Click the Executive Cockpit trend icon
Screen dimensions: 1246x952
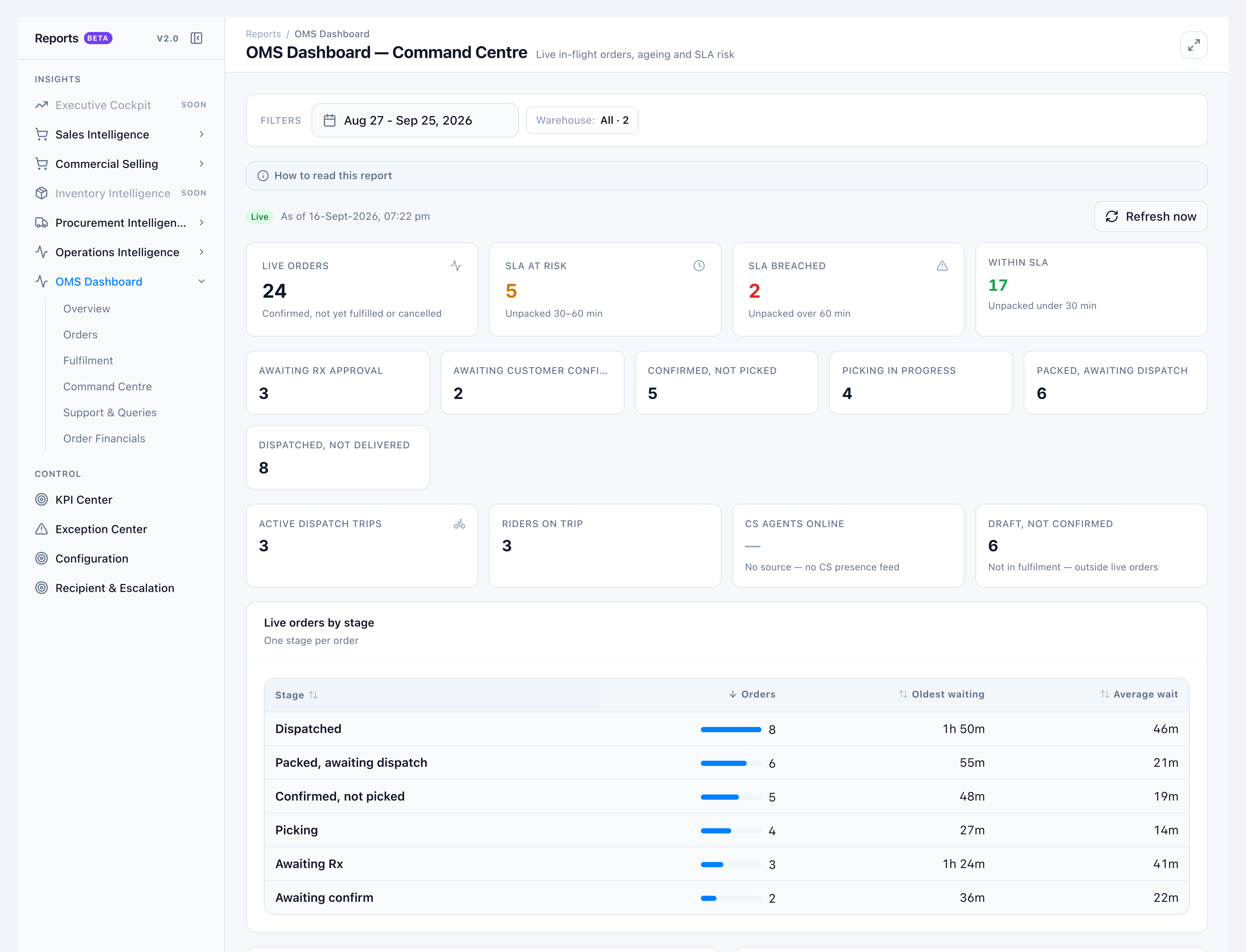click(x=41, y=105)
